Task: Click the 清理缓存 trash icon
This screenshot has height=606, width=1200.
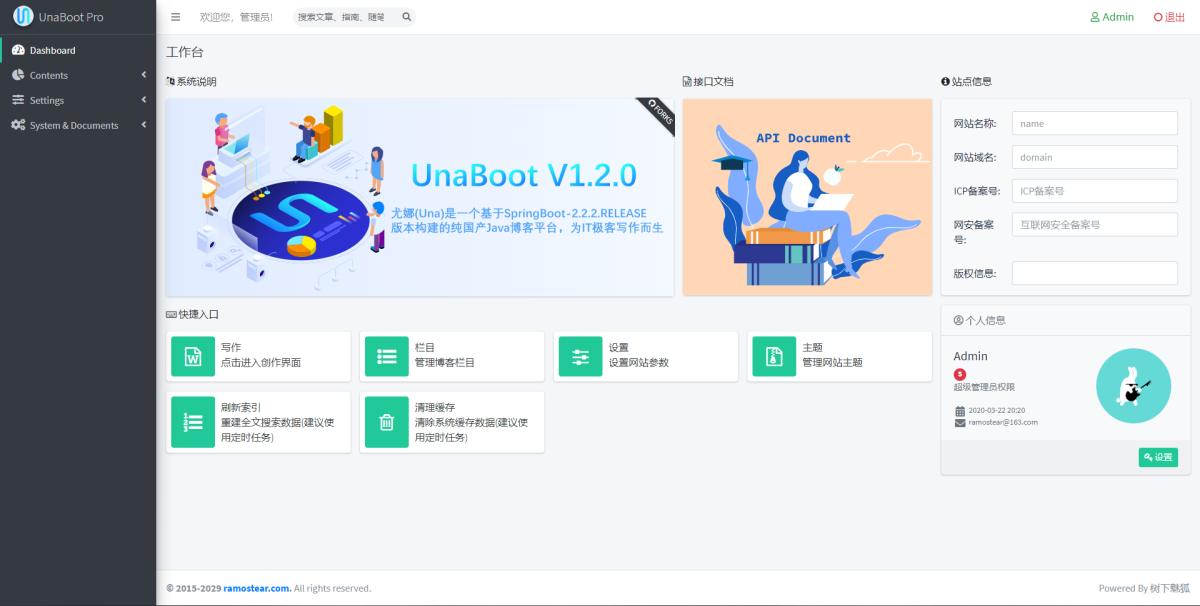Action: click(x=387, y=422)
